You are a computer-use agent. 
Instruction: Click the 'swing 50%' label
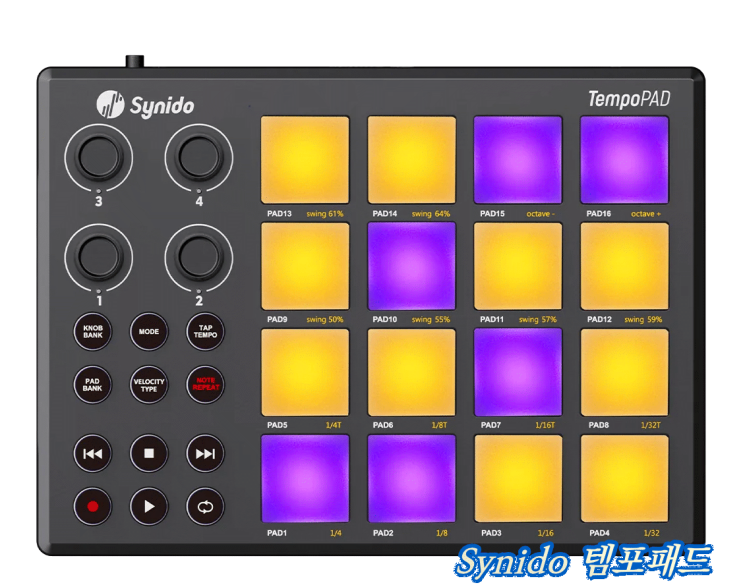pyautogui.click(x=325, y=319)
